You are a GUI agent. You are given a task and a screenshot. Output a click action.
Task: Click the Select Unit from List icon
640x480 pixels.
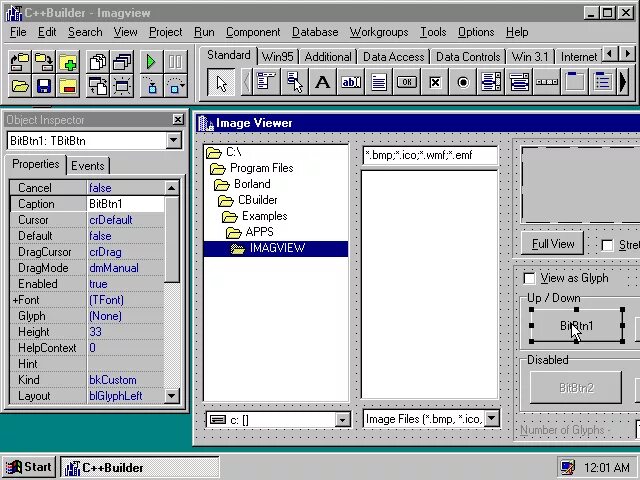(x=98, y=62)
